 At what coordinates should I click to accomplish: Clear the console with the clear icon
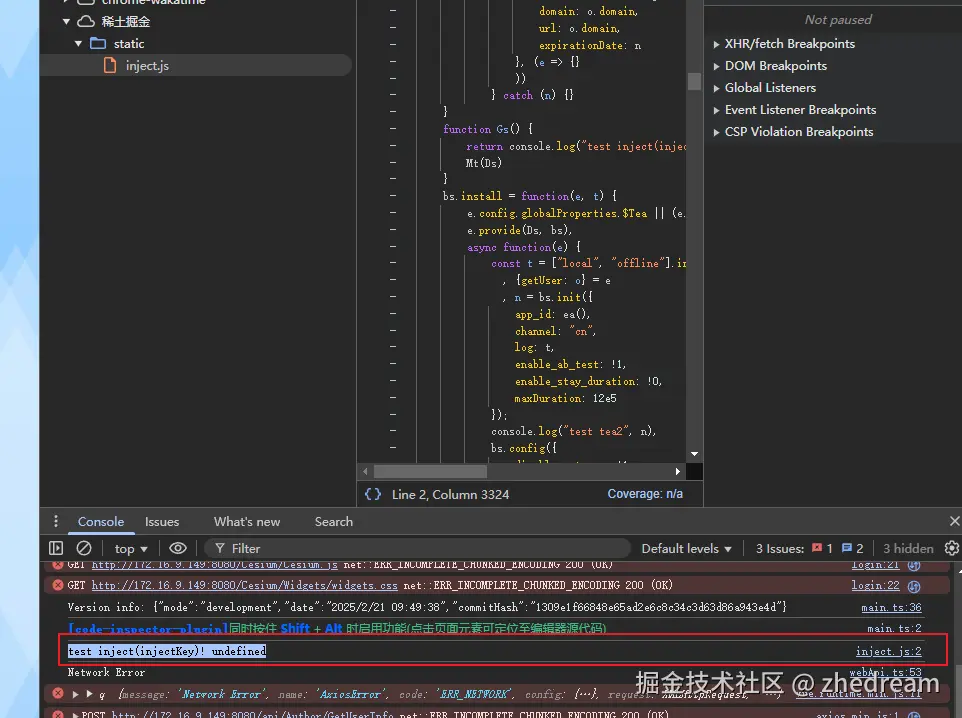84,548
